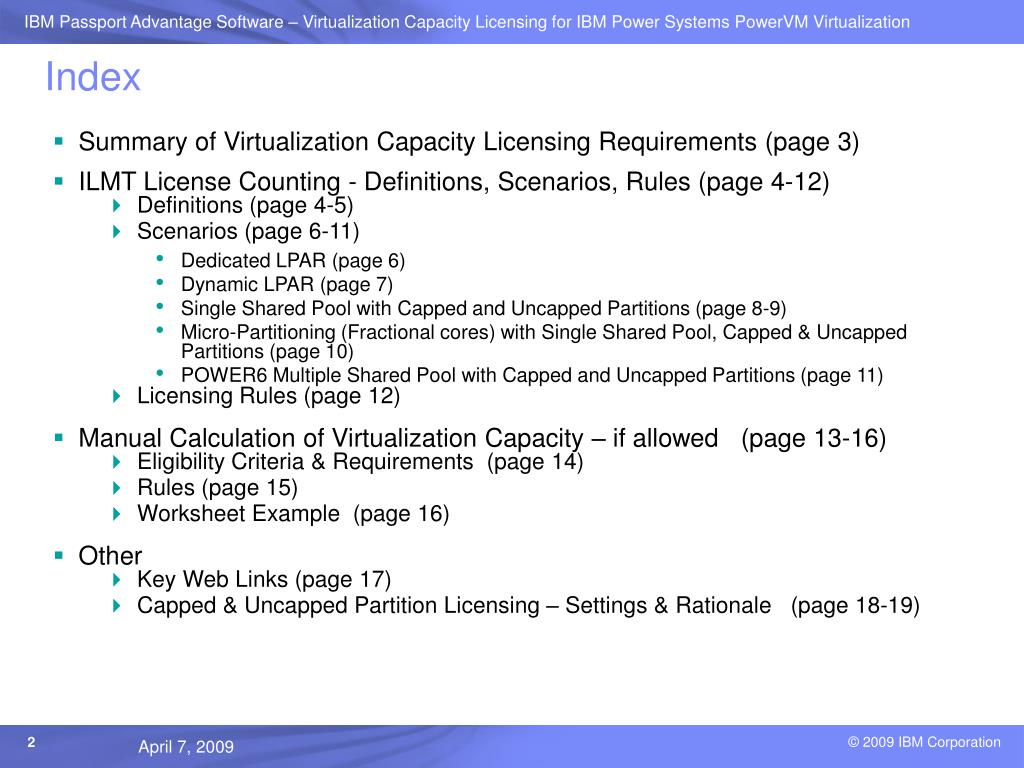Select 'Eligibility Criteria & Requirements (page 14)'
Viewport: 1024px width, 768px height.
[x=360, y=462]
